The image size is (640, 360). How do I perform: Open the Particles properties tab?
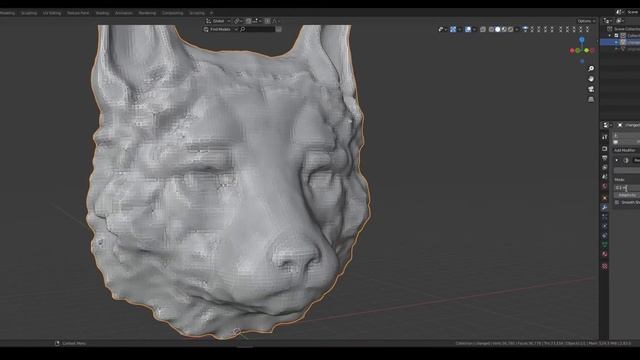tap(605, 217)
